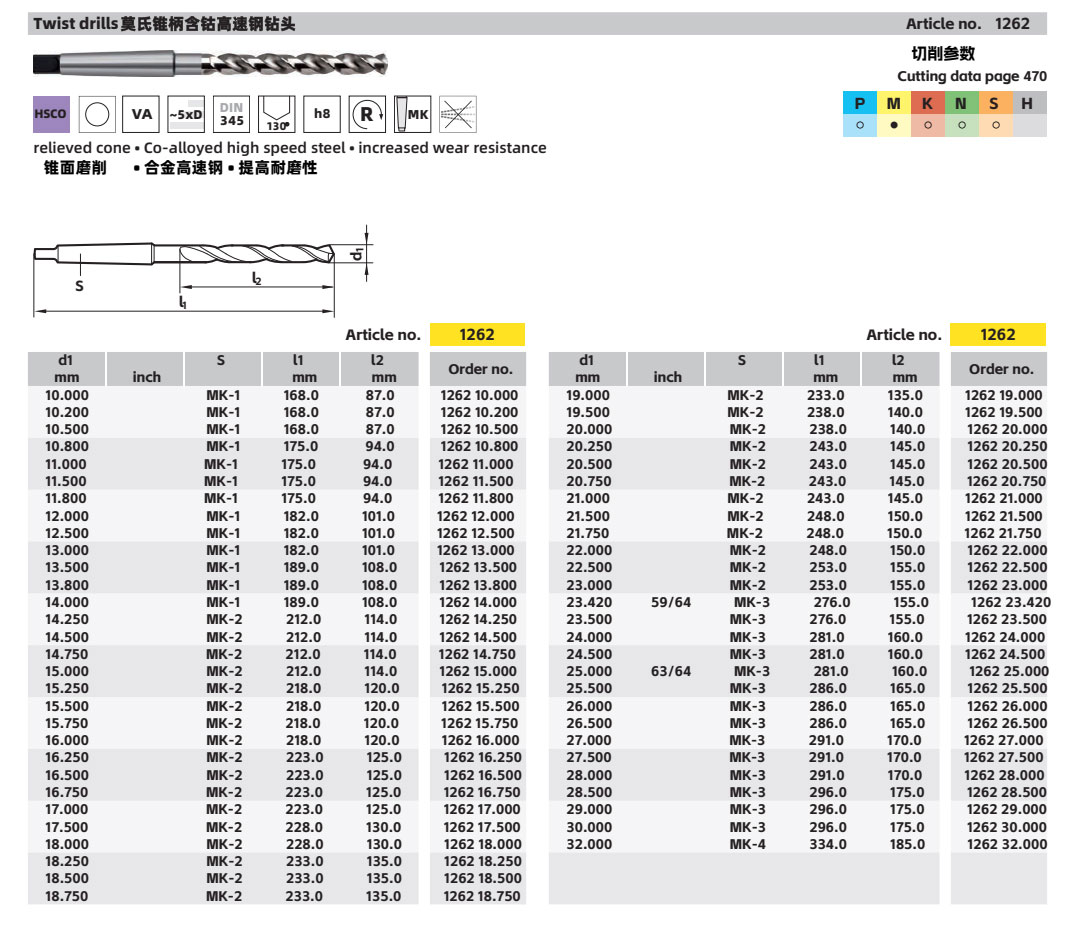
Task: Click the crossed-out coolant icon
Action: click(458, 114)
